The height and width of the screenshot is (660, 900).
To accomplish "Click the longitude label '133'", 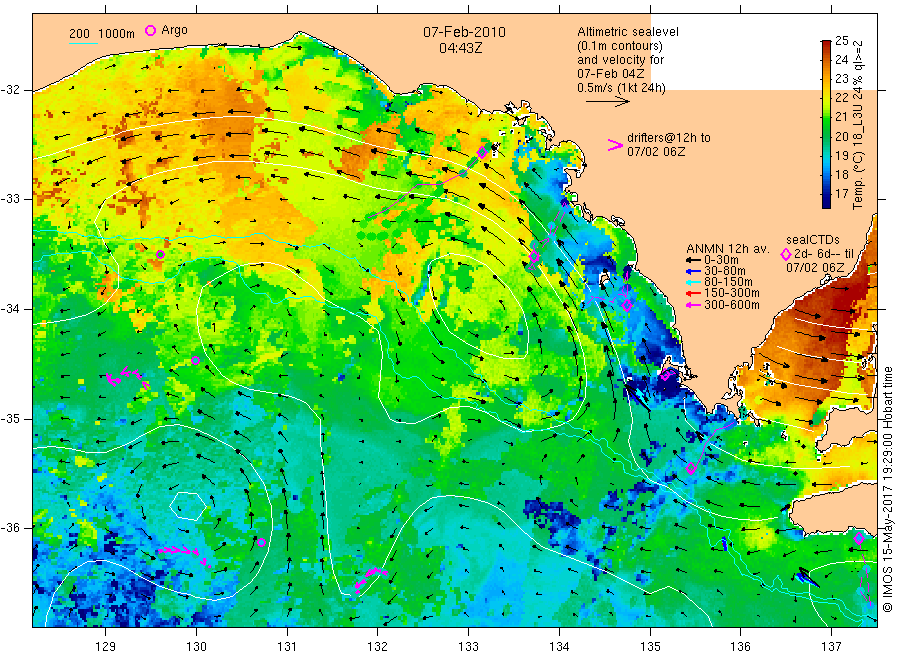I will tap(468, 647).
